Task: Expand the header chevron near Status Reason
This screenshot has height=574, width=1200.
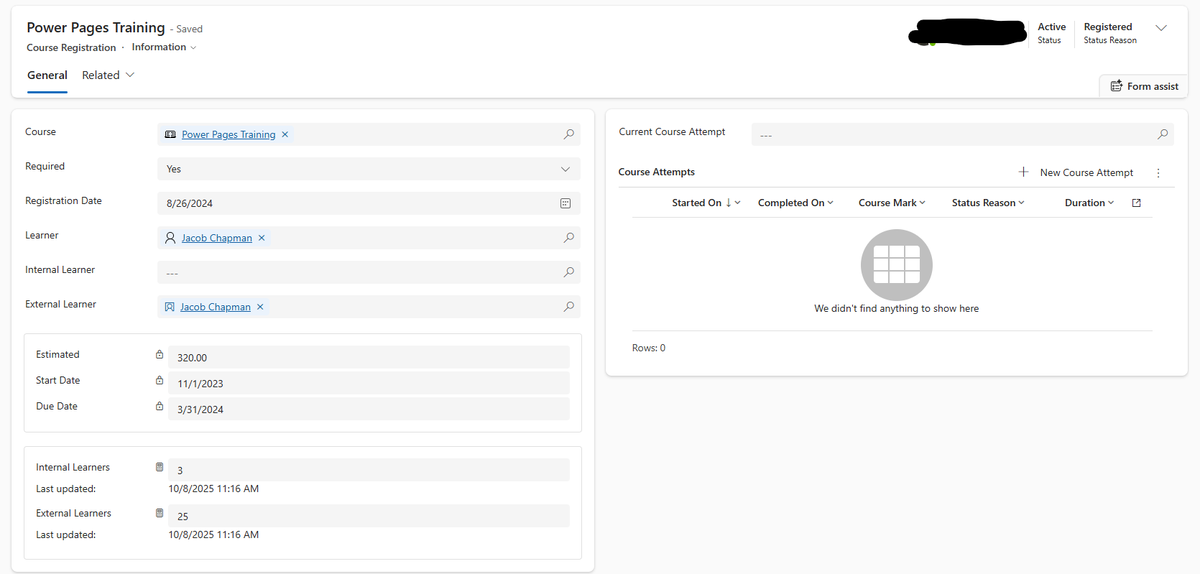Action: [x=1160, y=27]
